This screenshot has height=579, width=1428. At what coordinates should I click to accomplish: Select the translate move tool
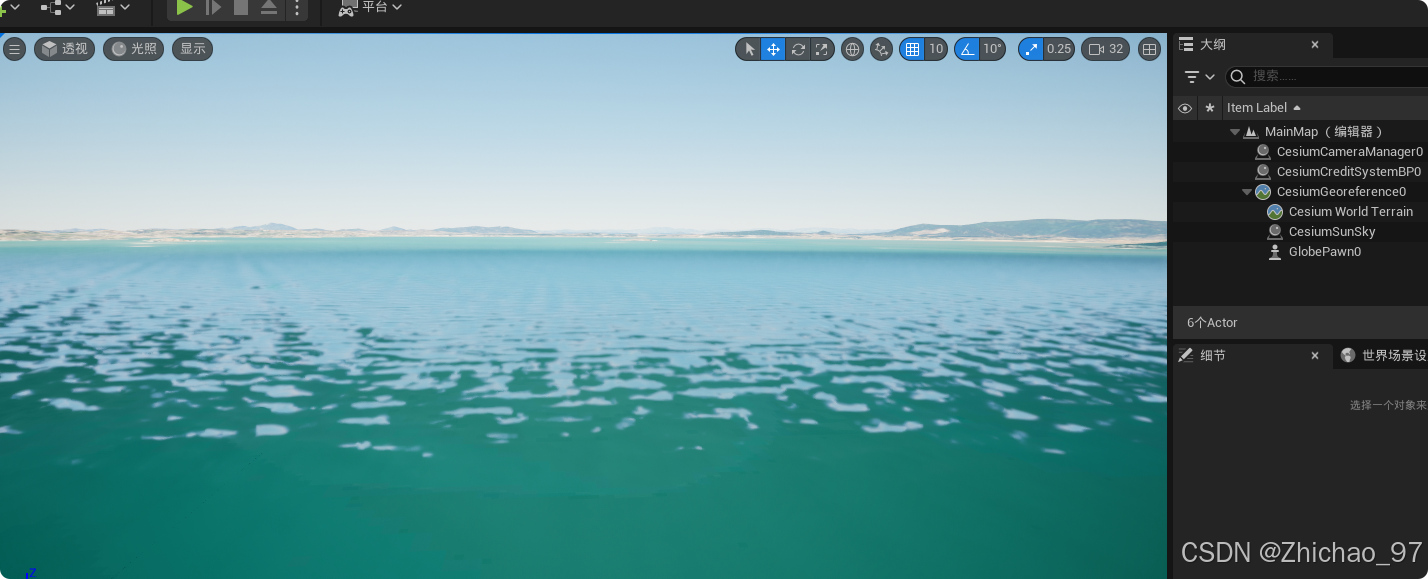point(773,49)
